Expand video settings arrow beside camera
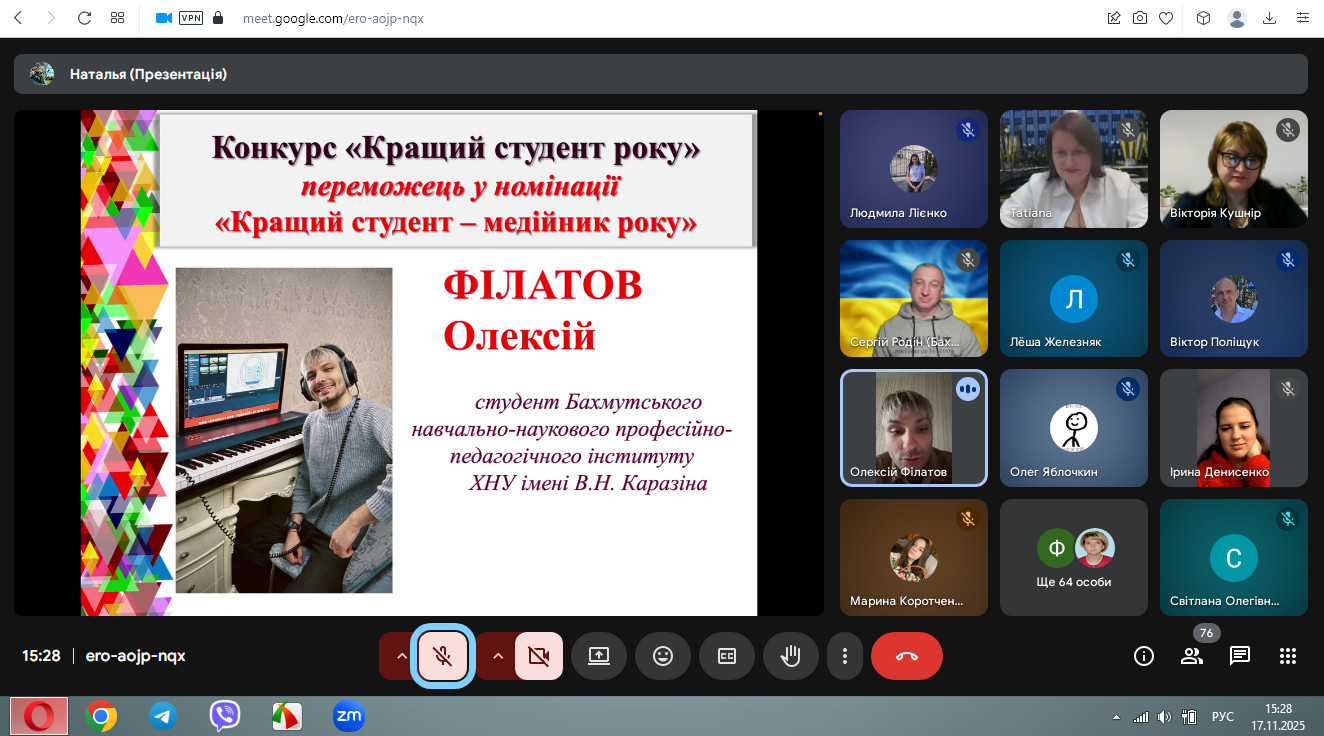The height and width of the screenshot is (736, 1324). 497,656
